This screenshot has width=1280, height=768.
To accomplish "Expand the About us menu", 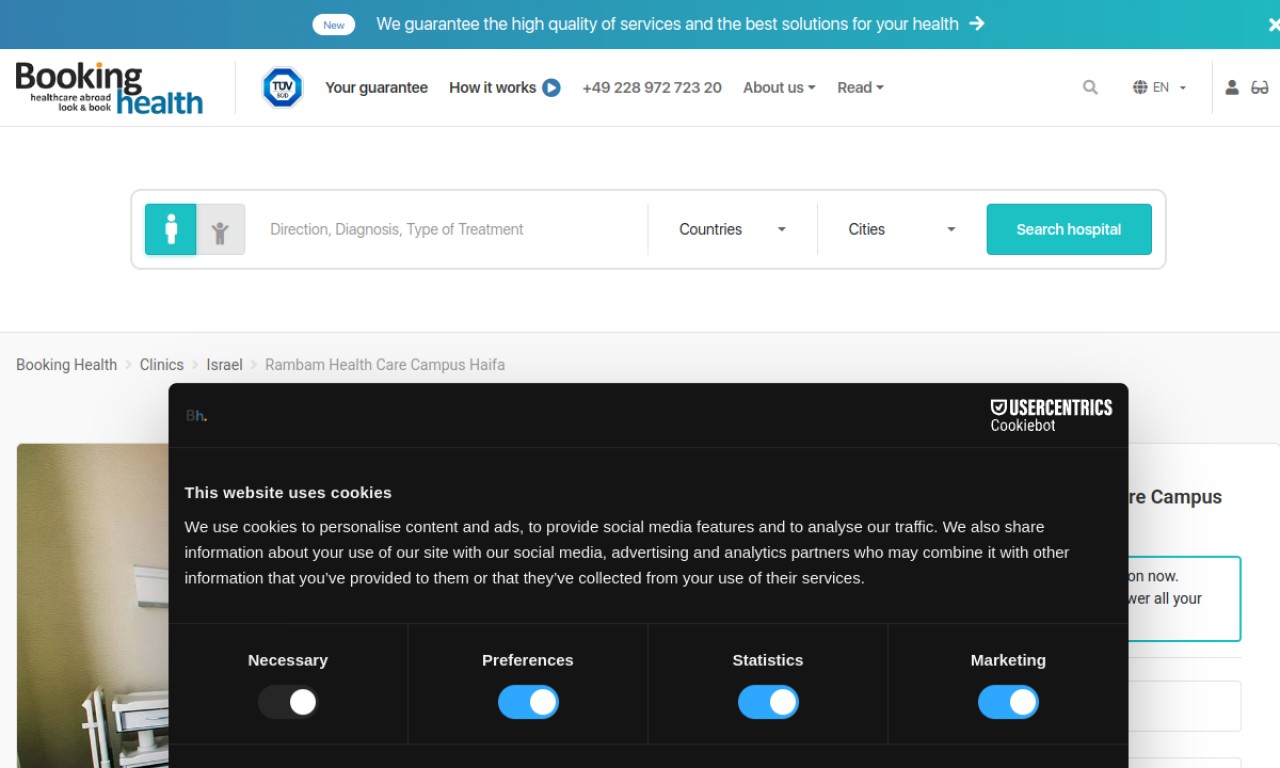I will coord(779,88).
